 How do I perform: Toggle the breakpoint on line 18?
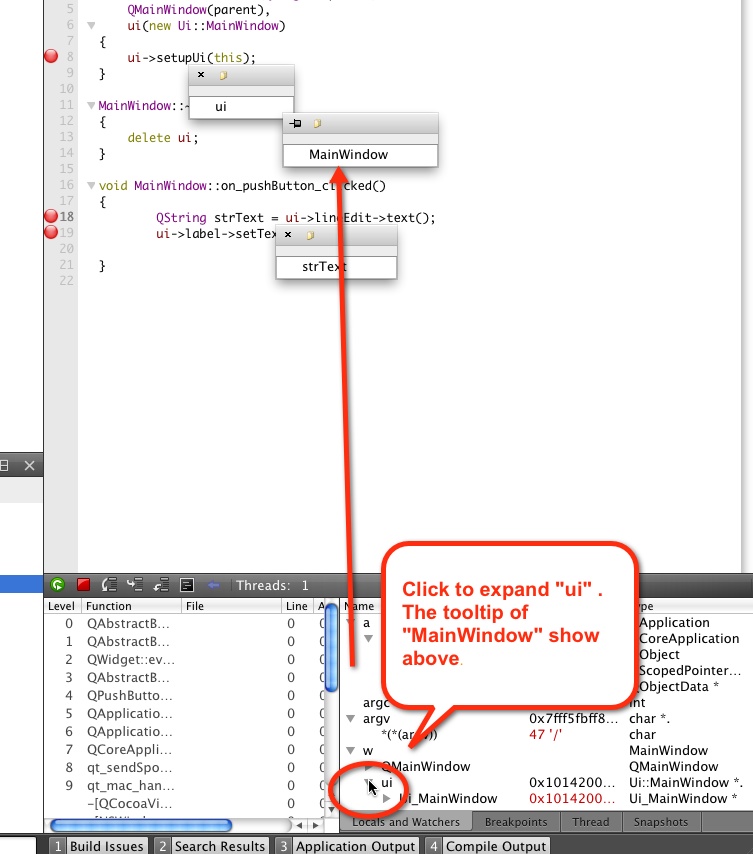52,217
